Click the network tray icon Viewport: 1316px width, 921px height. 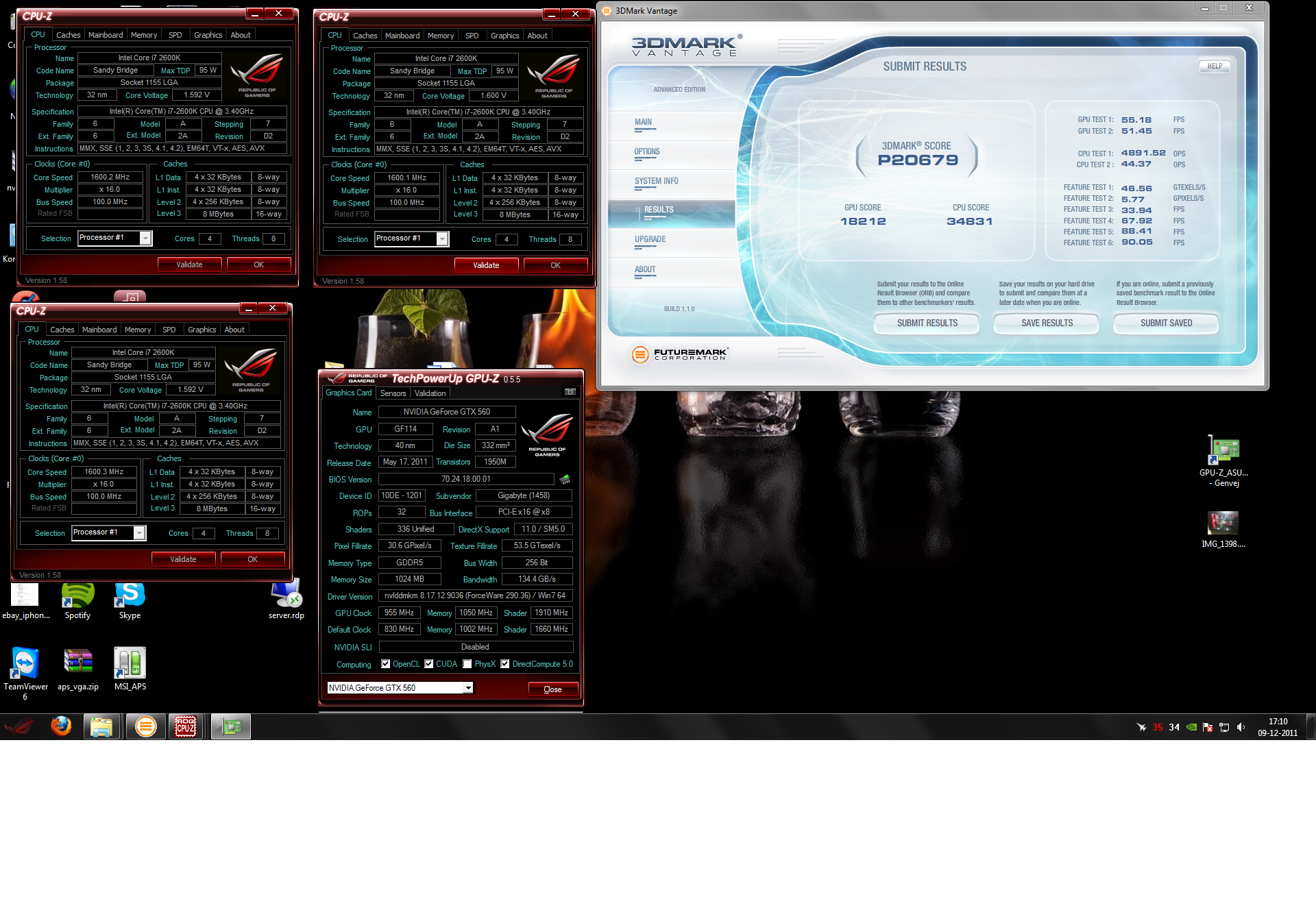pos(1224,727)
